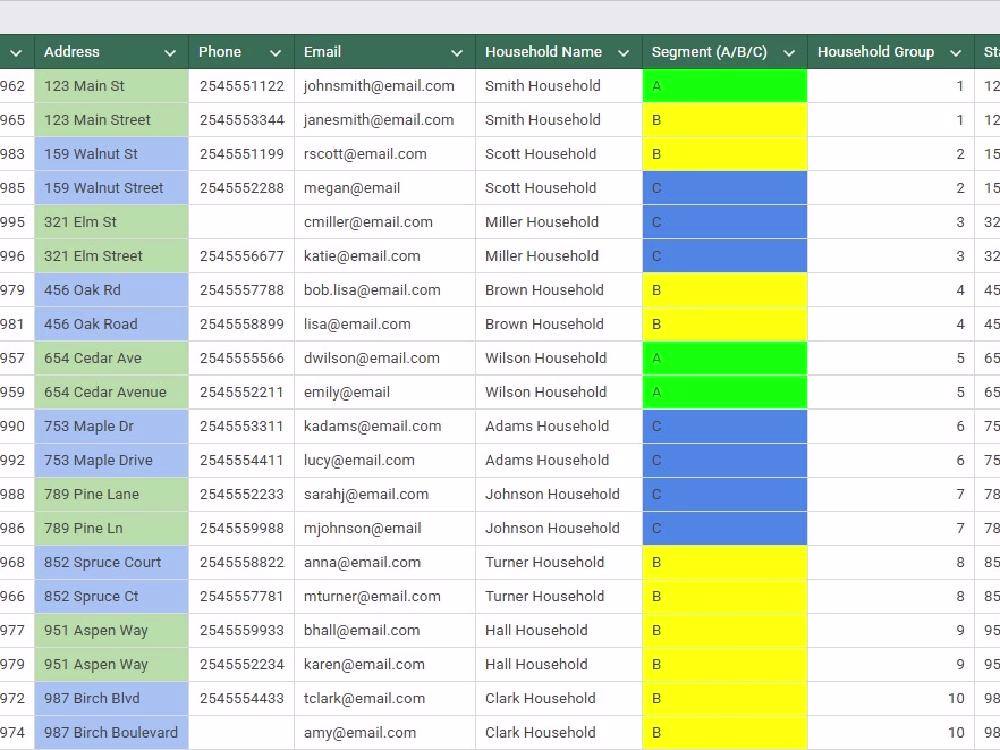Select cell '159 Walnut St'

pyautogui.click(x=112, y=154)
